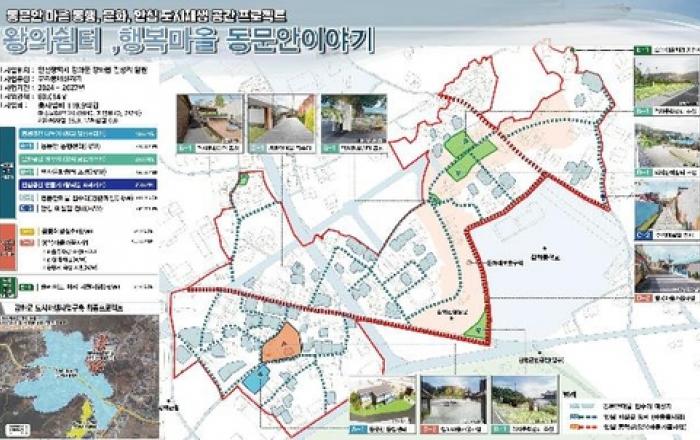
Task: Click the small green marker at left boundary
Action: (243, 180)
